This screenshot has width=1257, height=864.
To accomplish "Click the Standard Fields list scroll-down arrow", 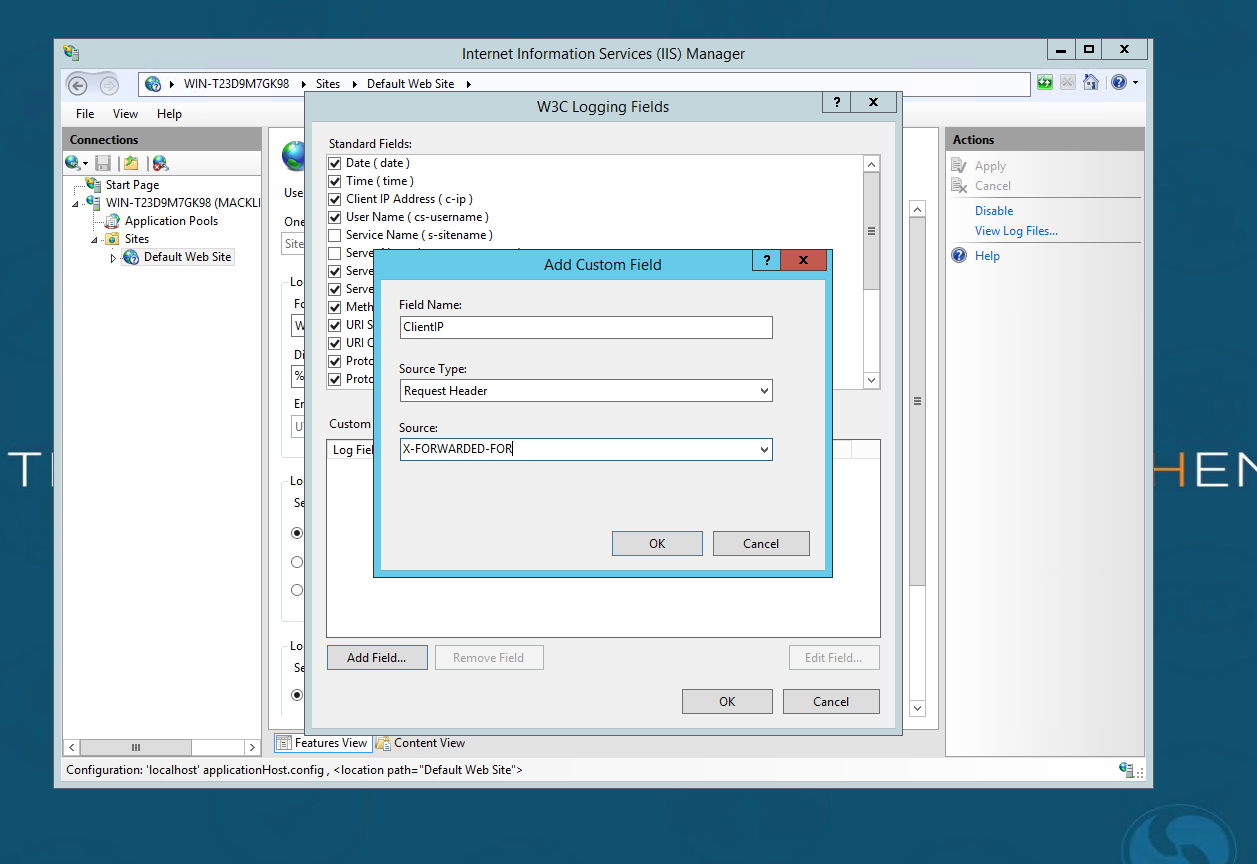I will 871,380.
